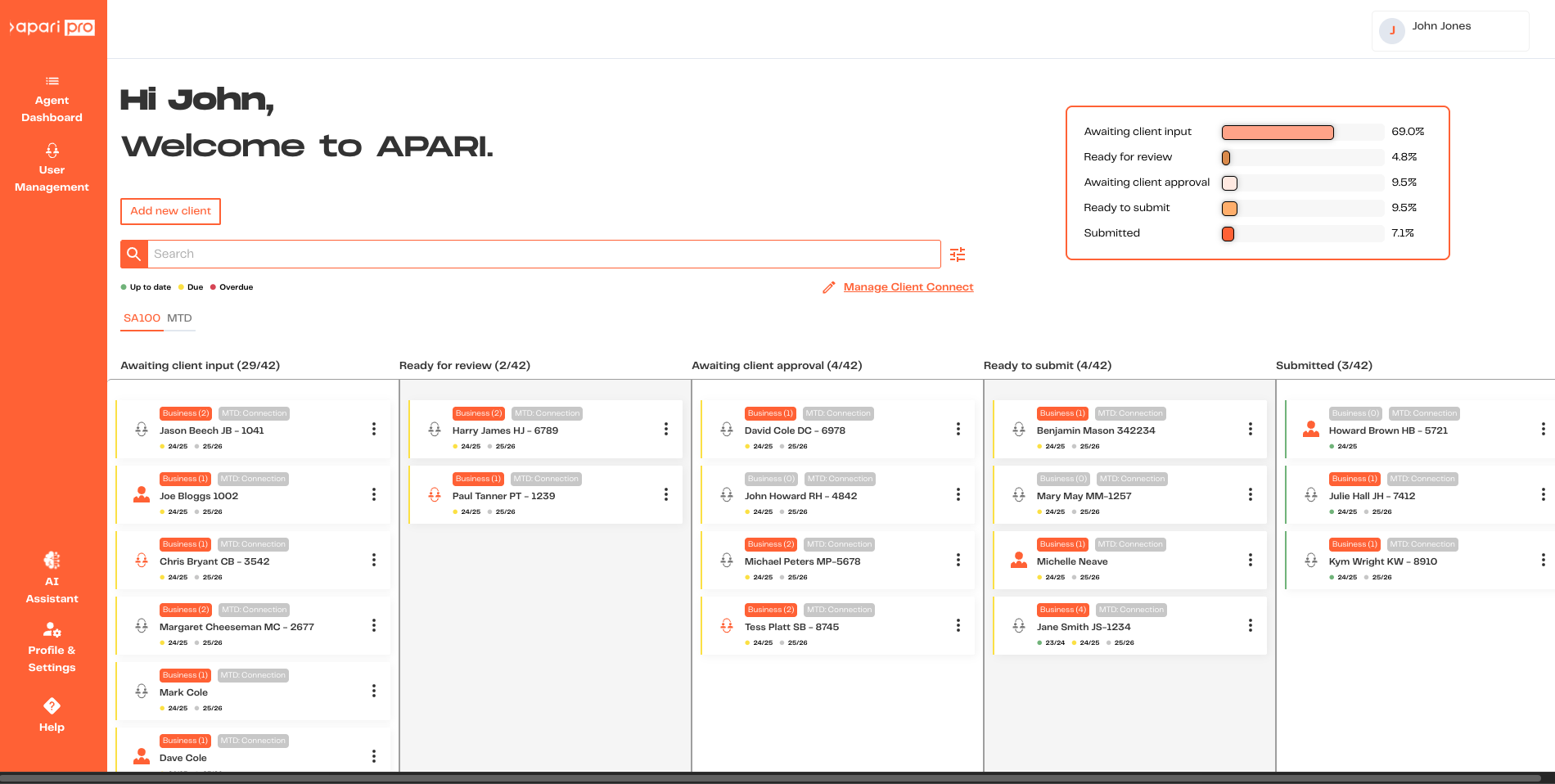Open Profile & Settings icon
Viewport: 1555px width, 784px height.
(x=52, y=629)
